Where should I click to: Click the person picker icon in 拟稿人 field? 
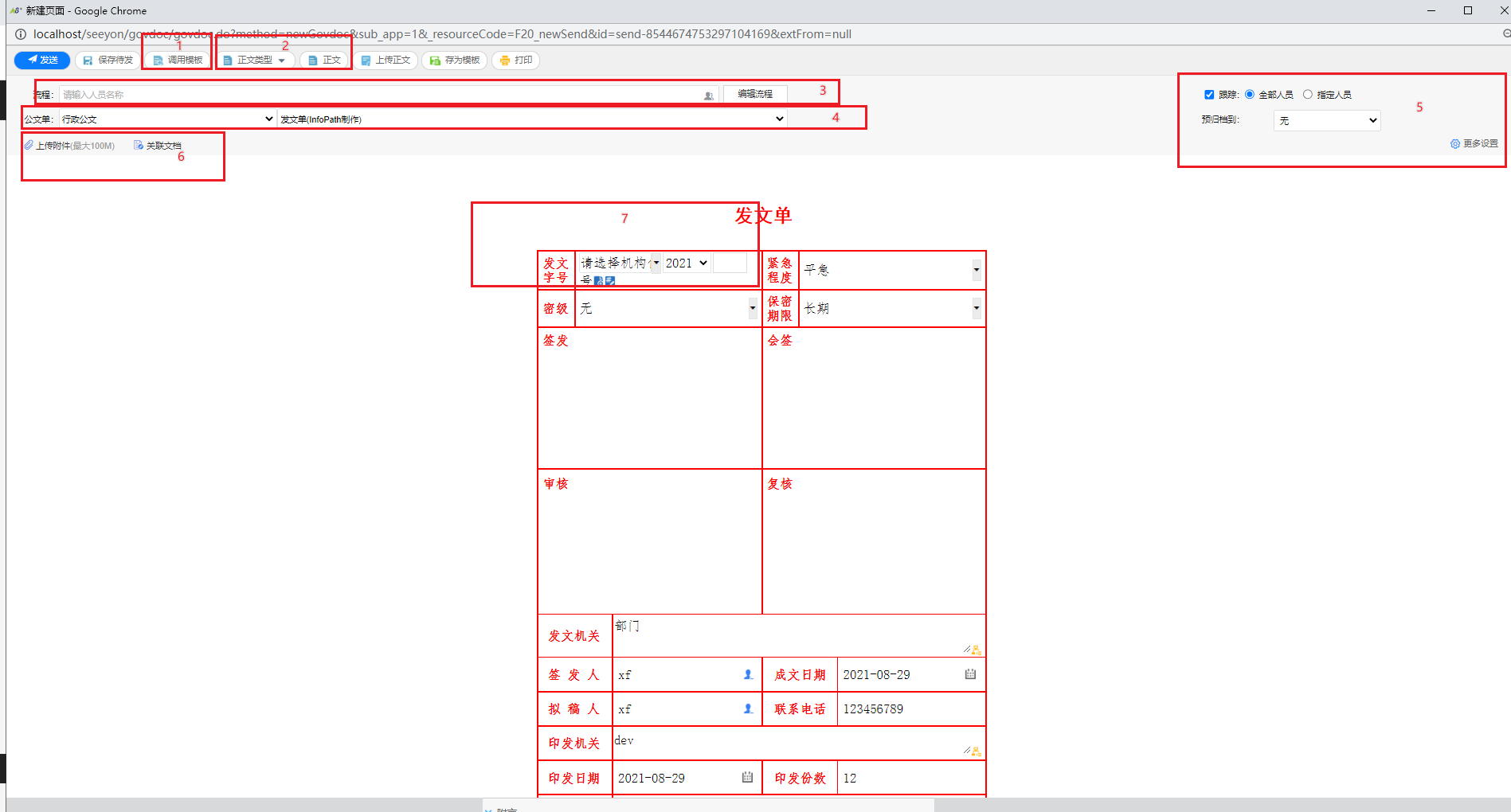coord(748,709)
